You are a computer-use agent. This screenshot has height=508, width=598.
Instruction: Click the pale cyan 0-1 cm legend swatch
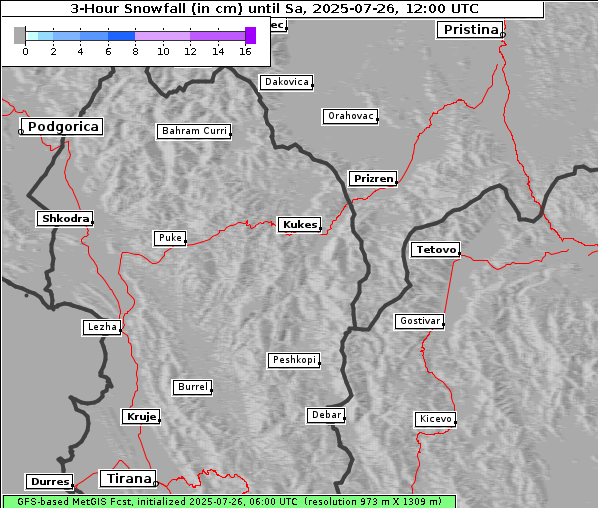pos(32,36)
